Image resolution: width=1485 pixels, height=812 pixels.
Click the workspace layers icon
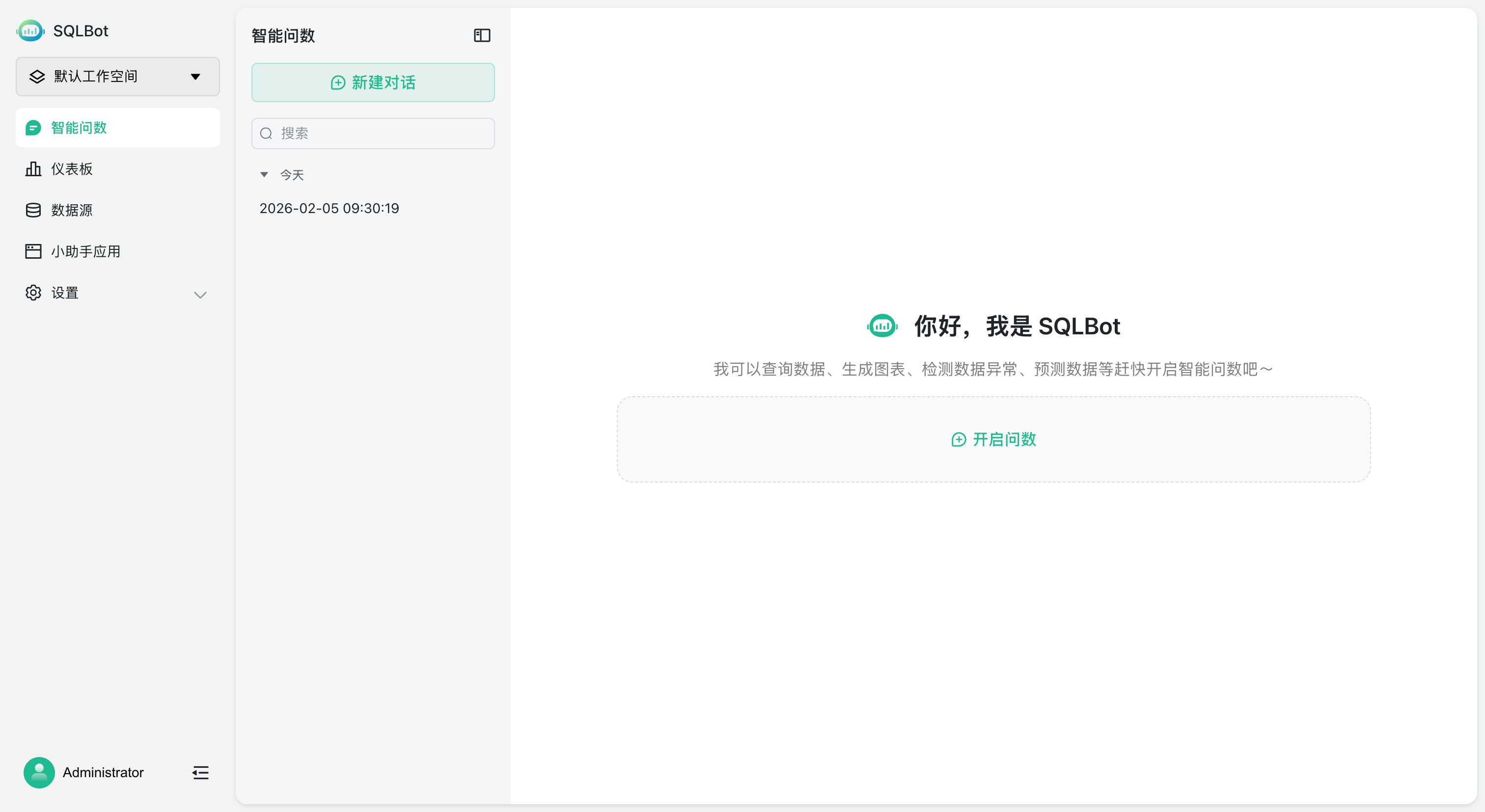tap(37, 76)
